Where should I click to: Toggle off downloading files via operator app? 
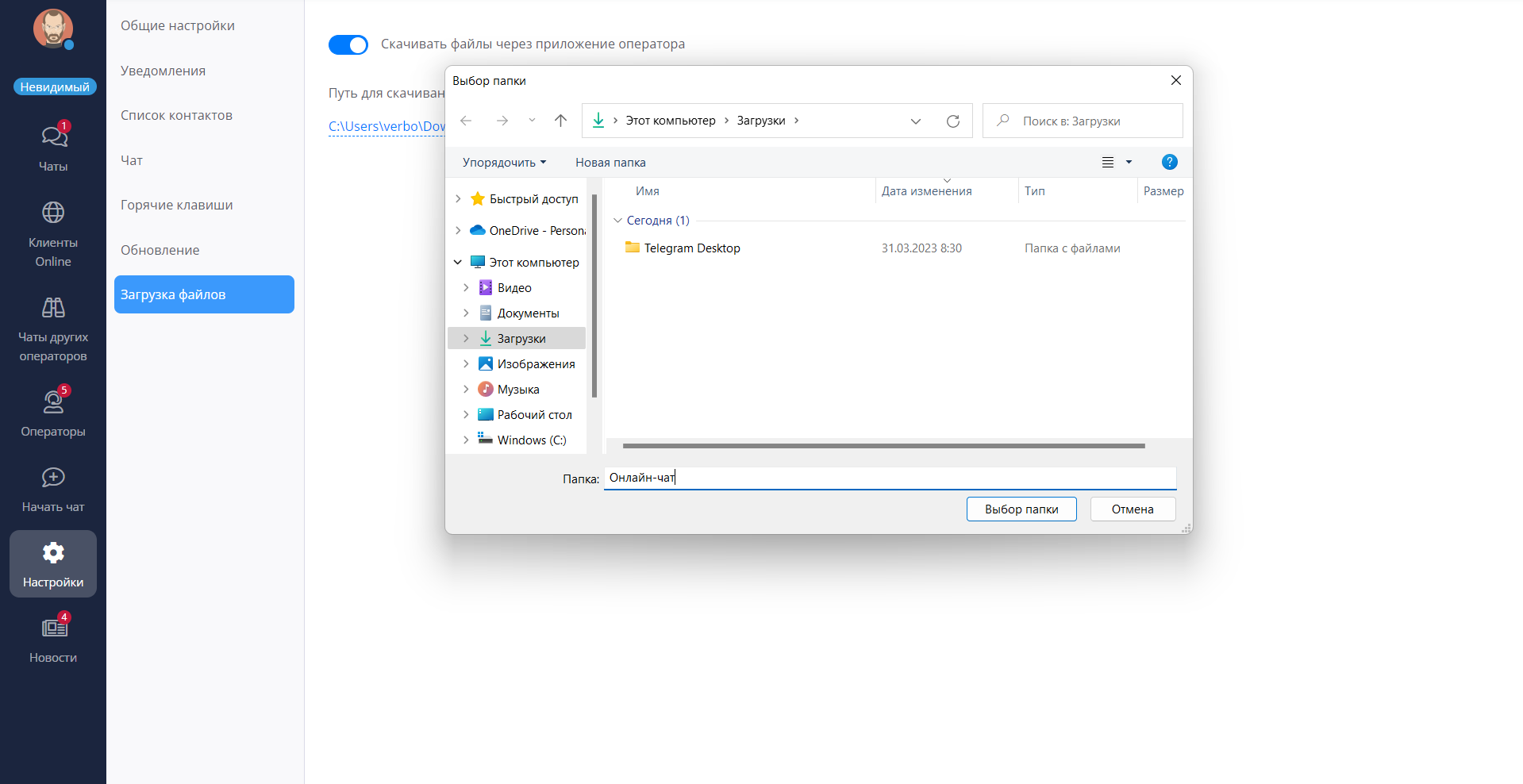coord(348,44)
